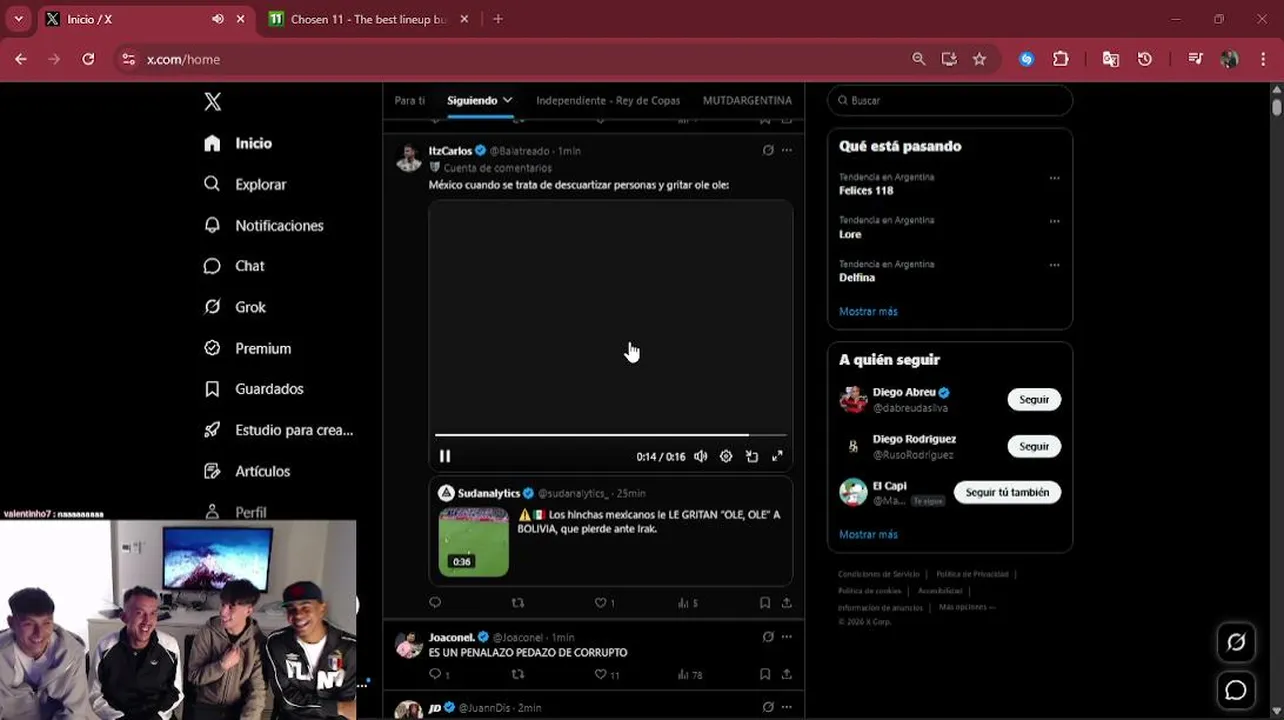Open Chat from sidebar
Screen dimensions: 1284x720
point(234,266)
